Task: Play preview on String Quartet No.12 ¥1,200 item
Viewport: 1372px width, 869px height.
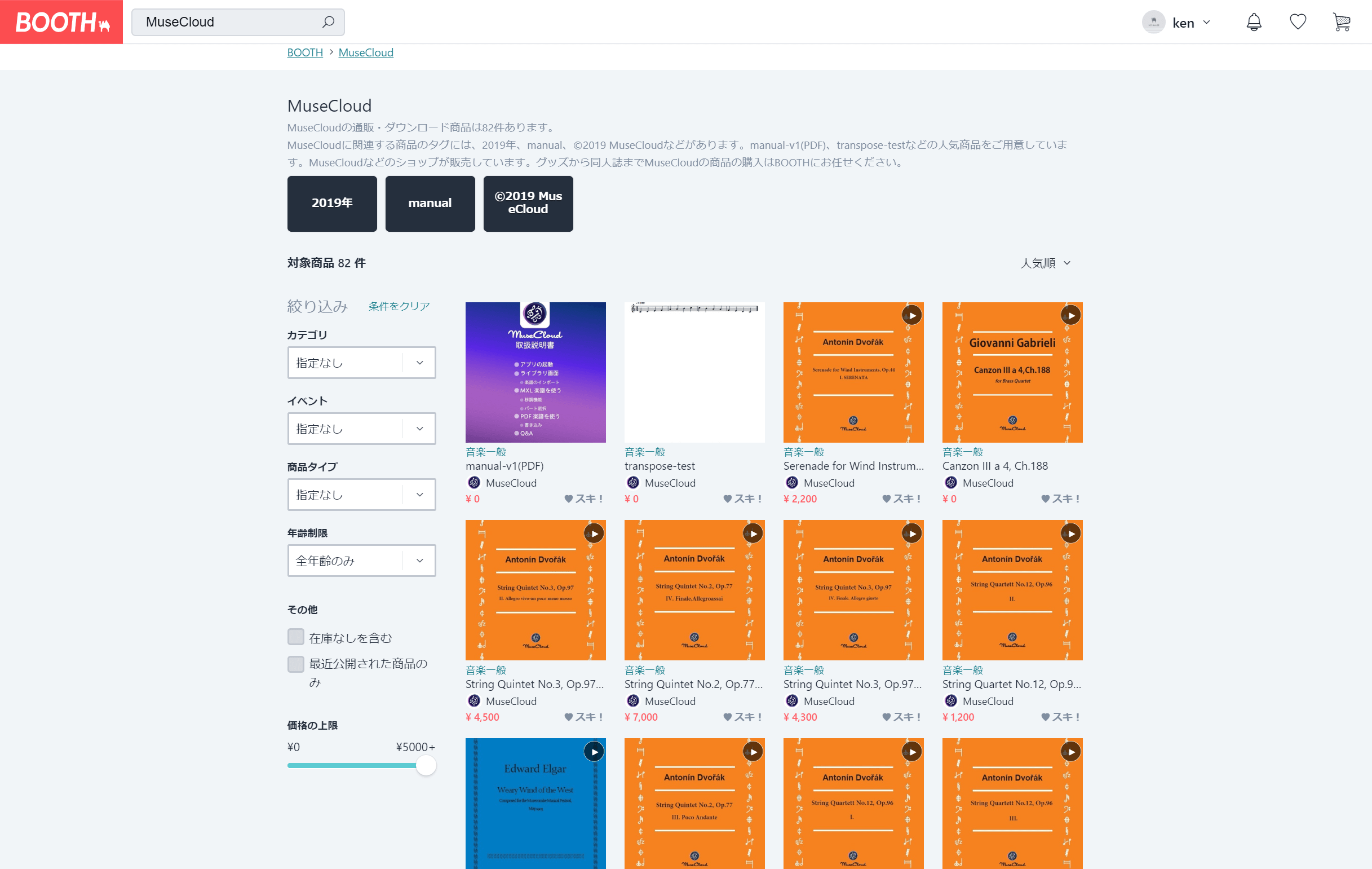Action: pos(1070,533)
